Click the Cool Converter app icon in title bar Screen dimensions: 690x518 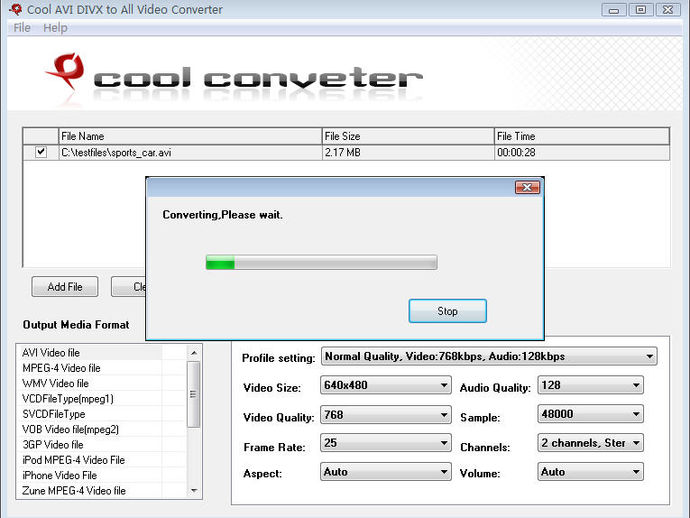(16, 9)
